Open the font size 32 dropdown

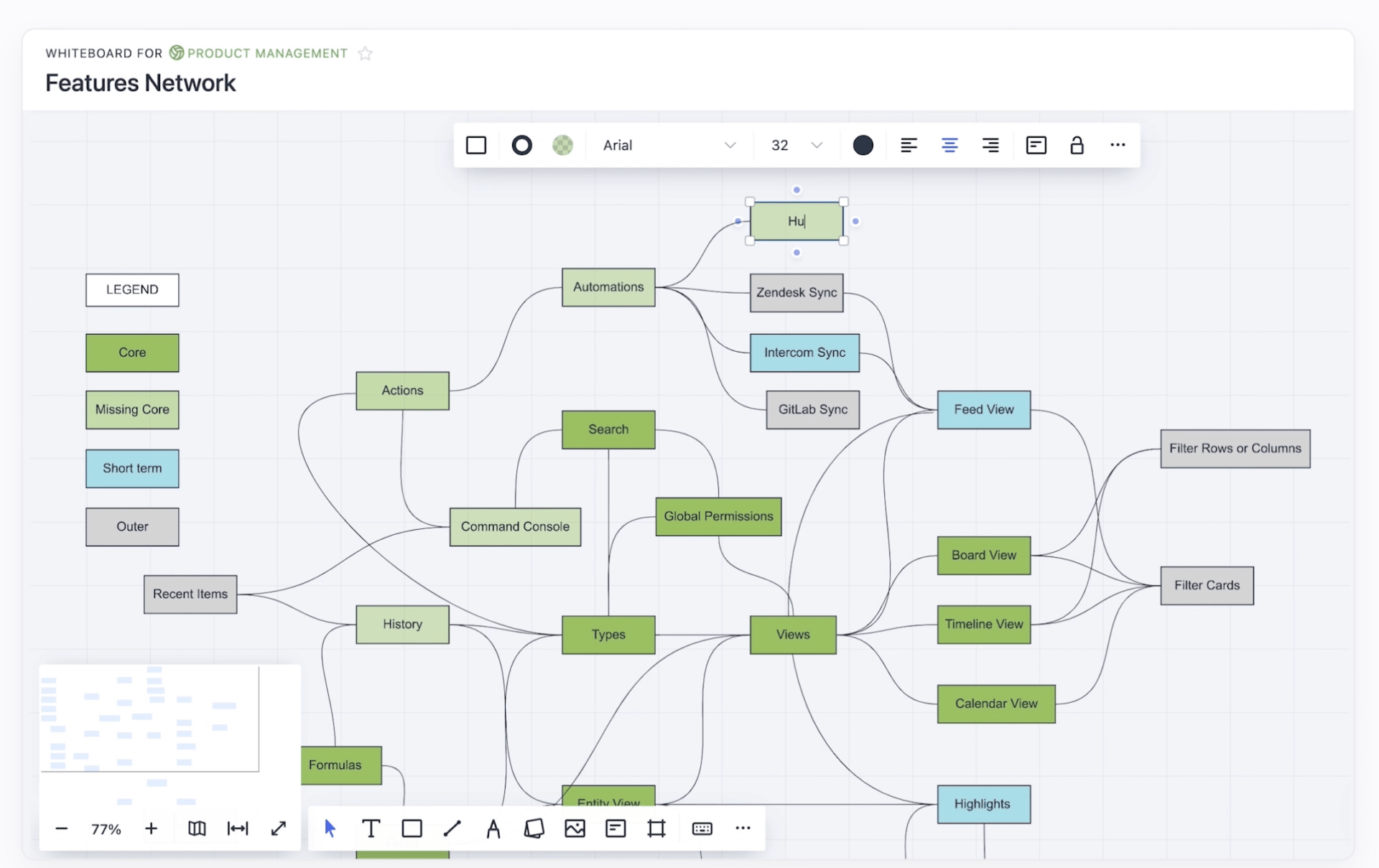(x=796, y=145)
